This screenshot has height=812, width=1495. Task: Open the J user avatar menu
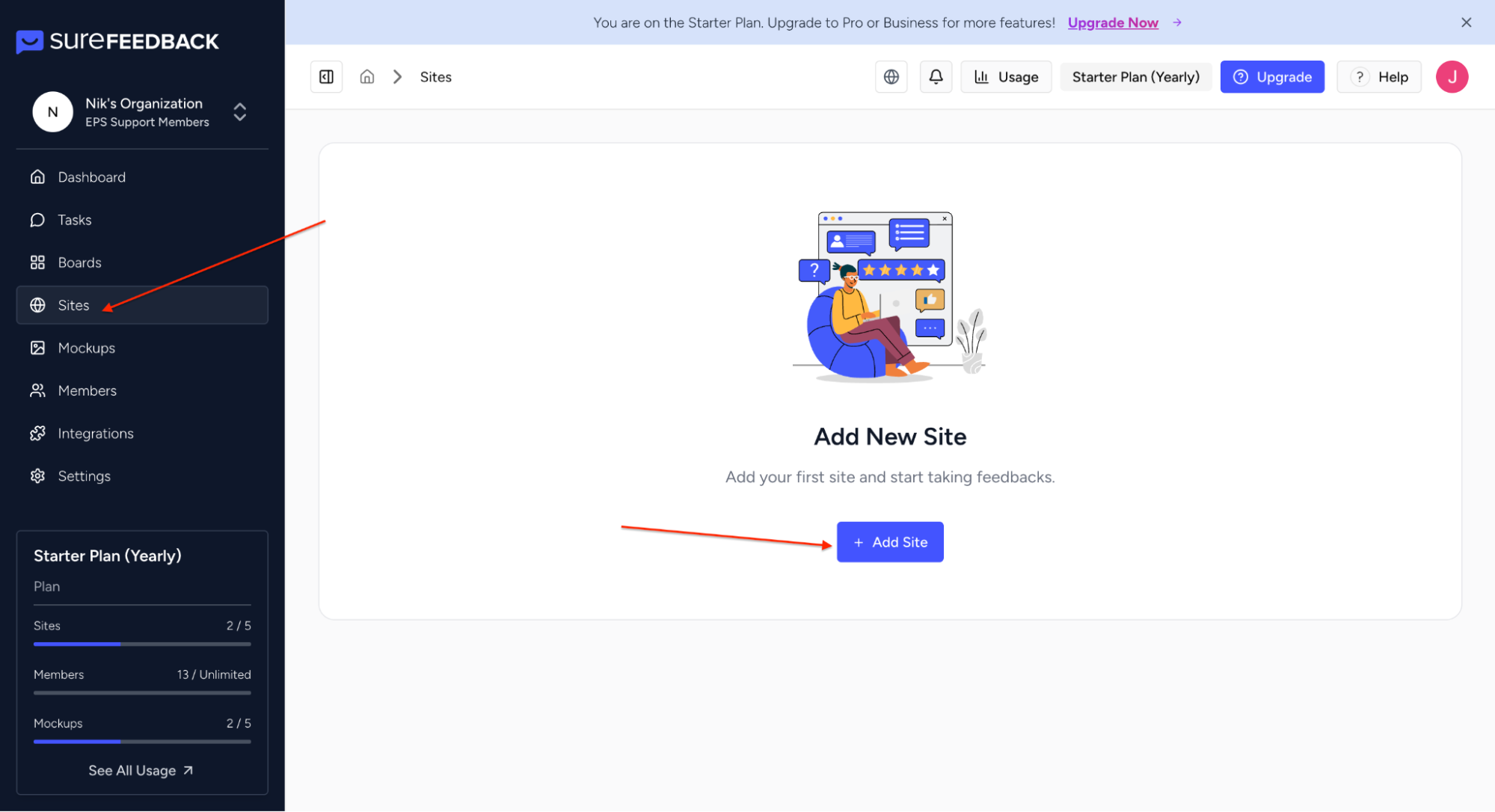(x=1451, y=77)
